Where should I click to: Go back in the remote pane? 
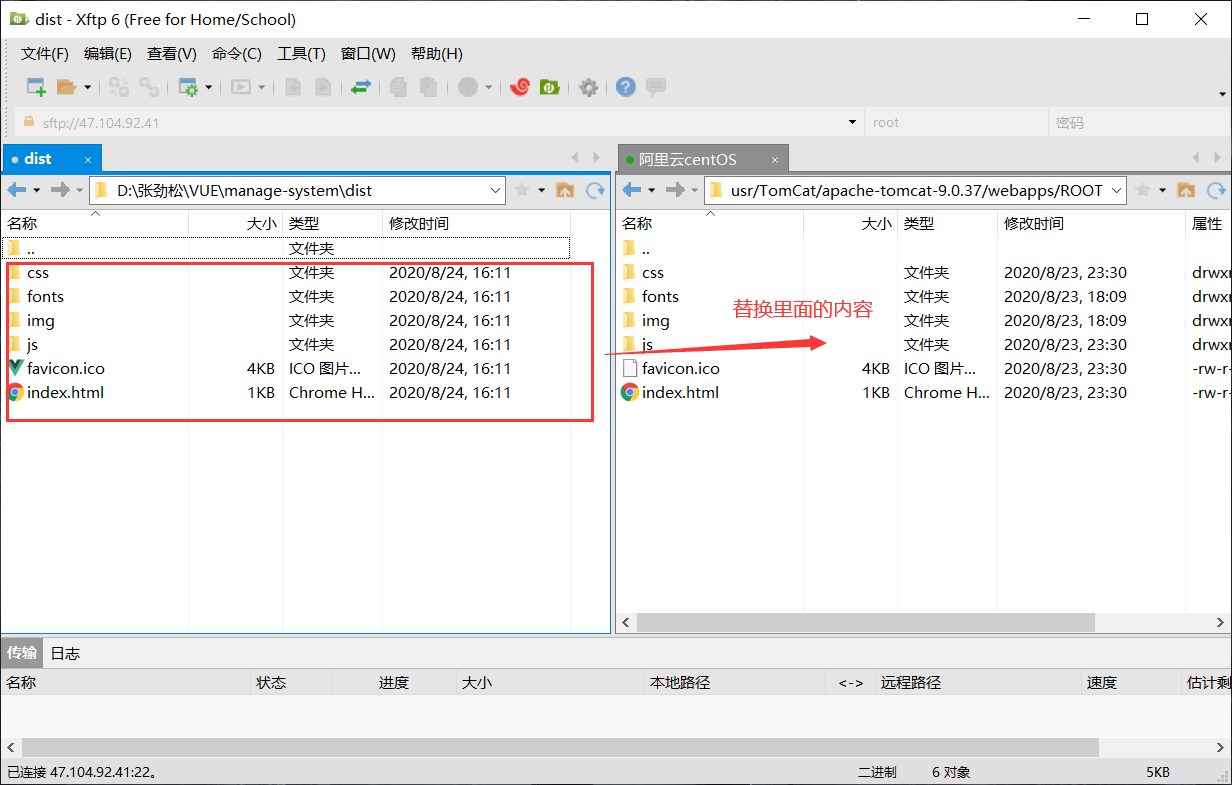pos(632,190)
